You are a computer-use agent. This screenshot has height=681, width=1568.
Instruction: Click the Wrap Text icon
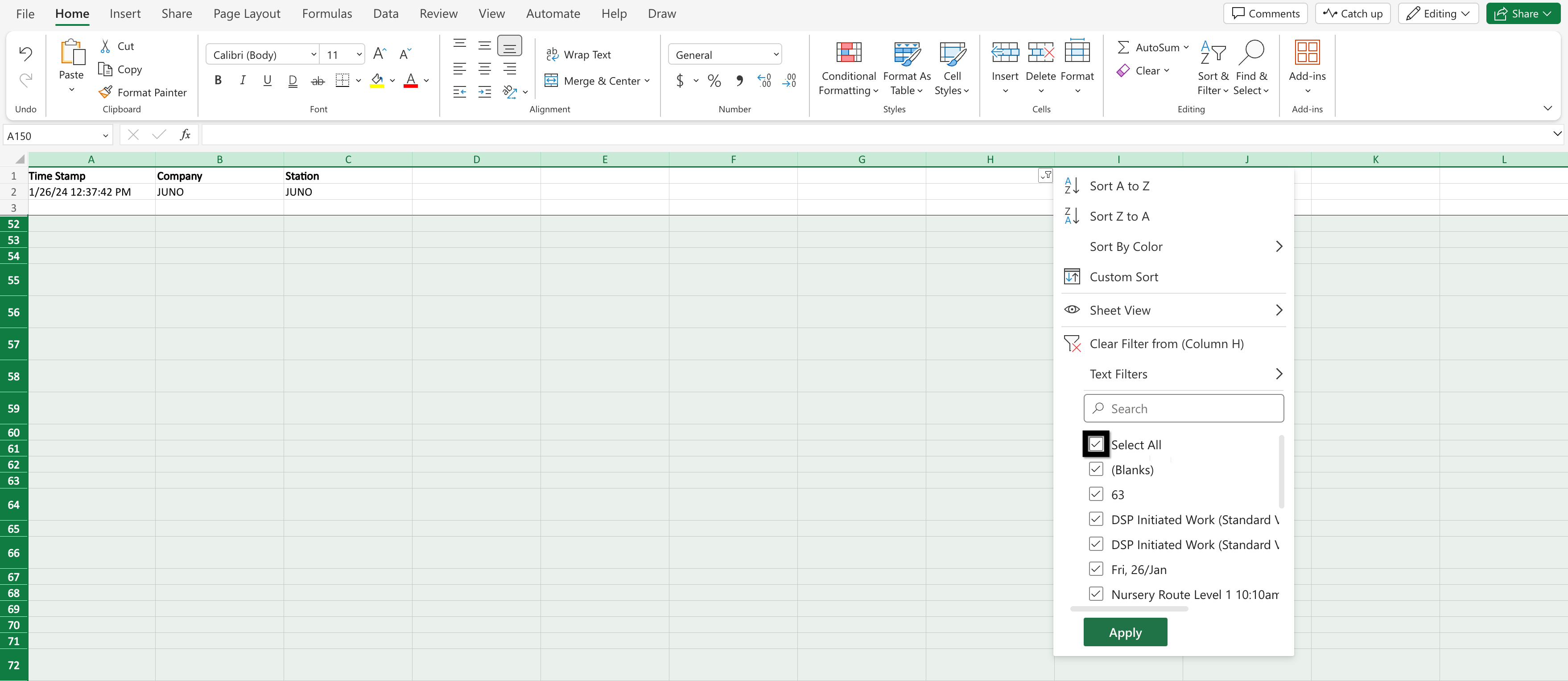coord(552,54)
